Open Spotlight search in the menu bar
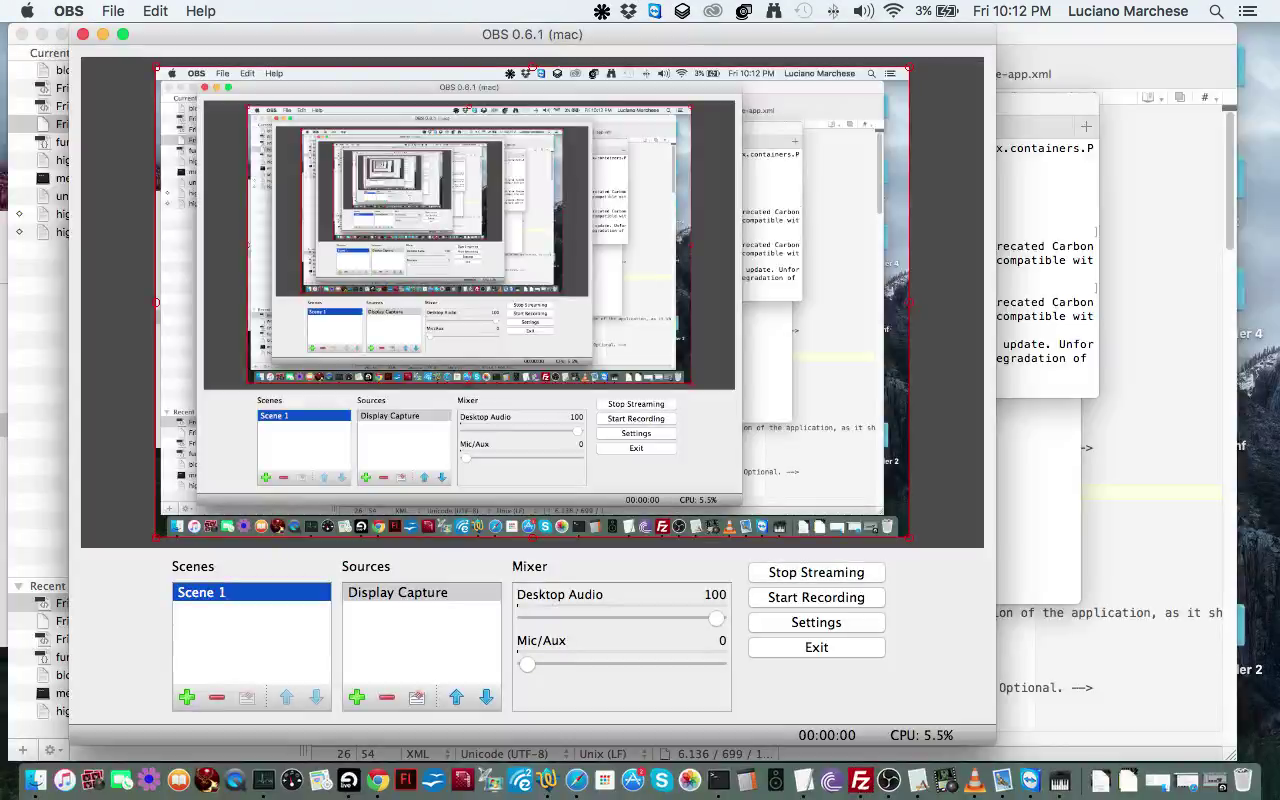1280x800 pixels. (x=1217, y=11)
